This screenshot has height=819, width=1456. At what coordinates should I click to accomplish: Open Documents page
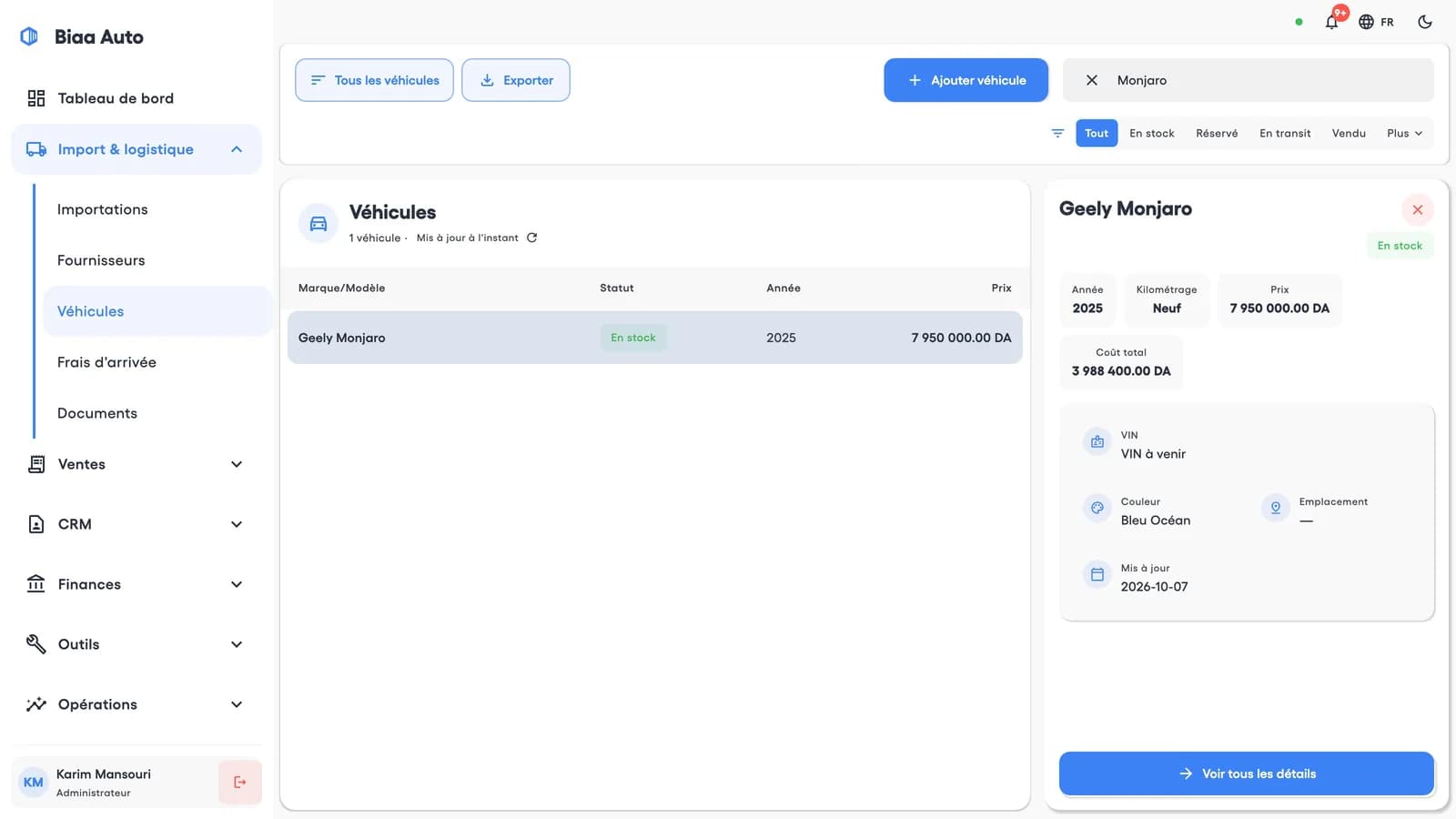click(x=157, y=413)
